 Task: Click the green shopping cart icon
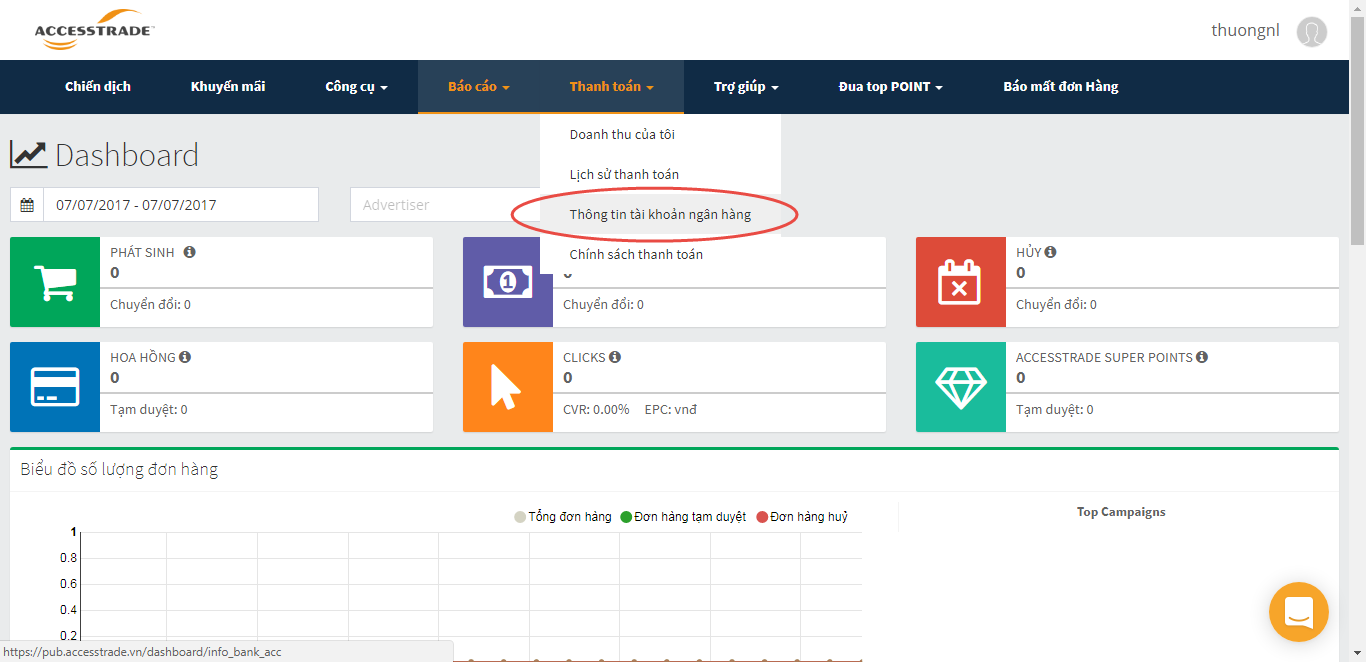[55, 282]
